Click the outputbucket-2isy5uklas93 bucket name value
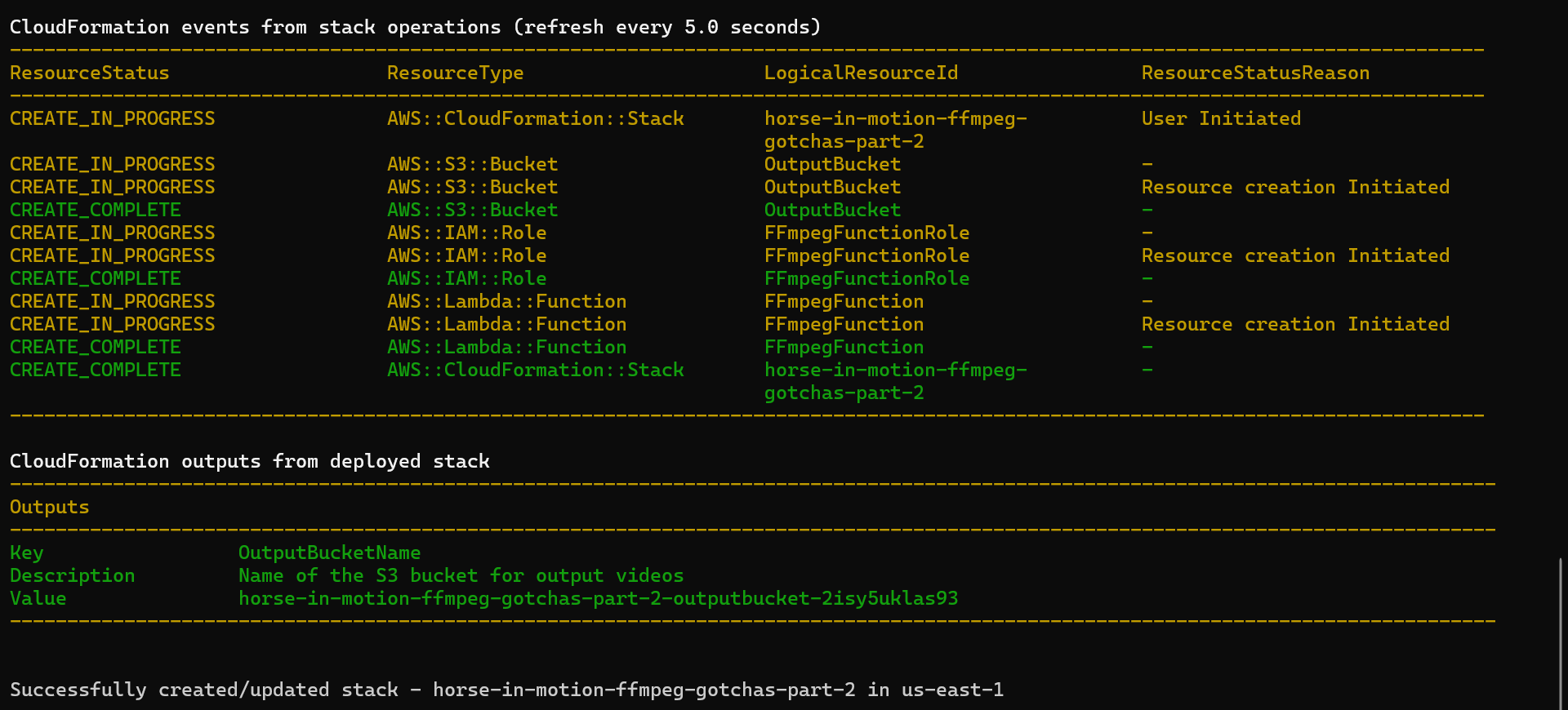The height and width of the screenshot is (710, 1568). pos(598,599)
